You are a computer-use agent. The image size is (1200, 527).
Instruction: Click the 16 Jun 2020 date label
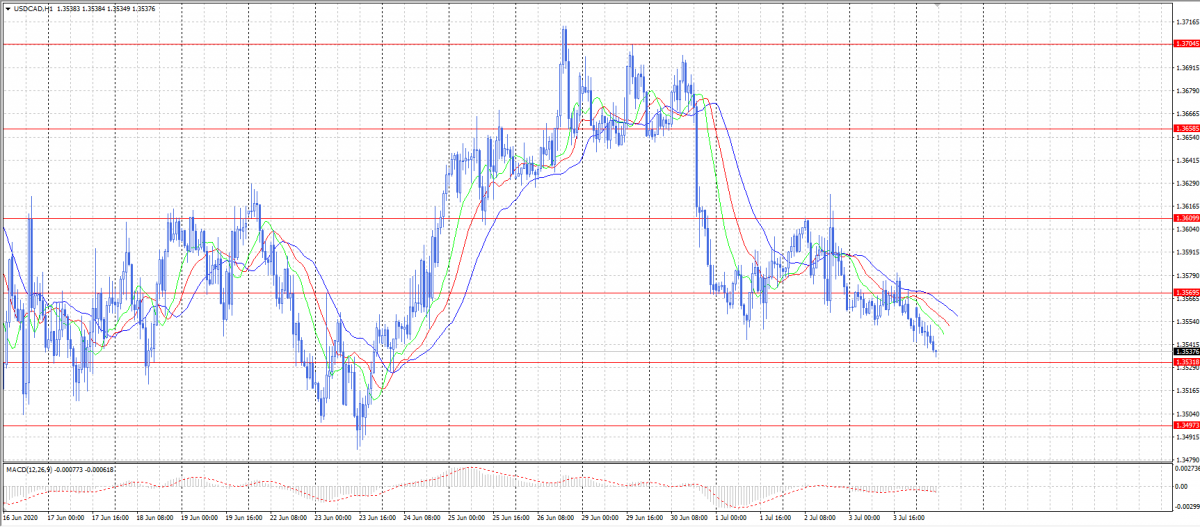click(x=21, y=519)
